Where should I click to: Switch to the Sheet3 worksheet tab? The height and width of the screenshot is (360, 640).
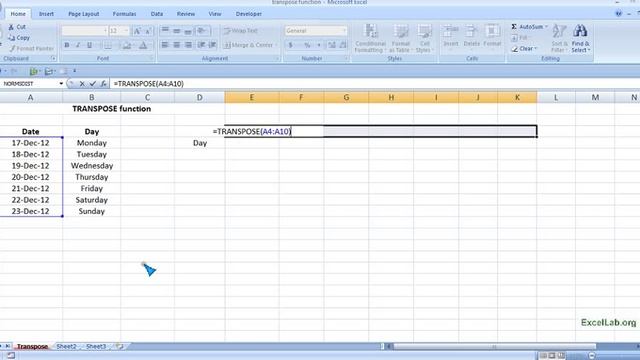point(96,346)
